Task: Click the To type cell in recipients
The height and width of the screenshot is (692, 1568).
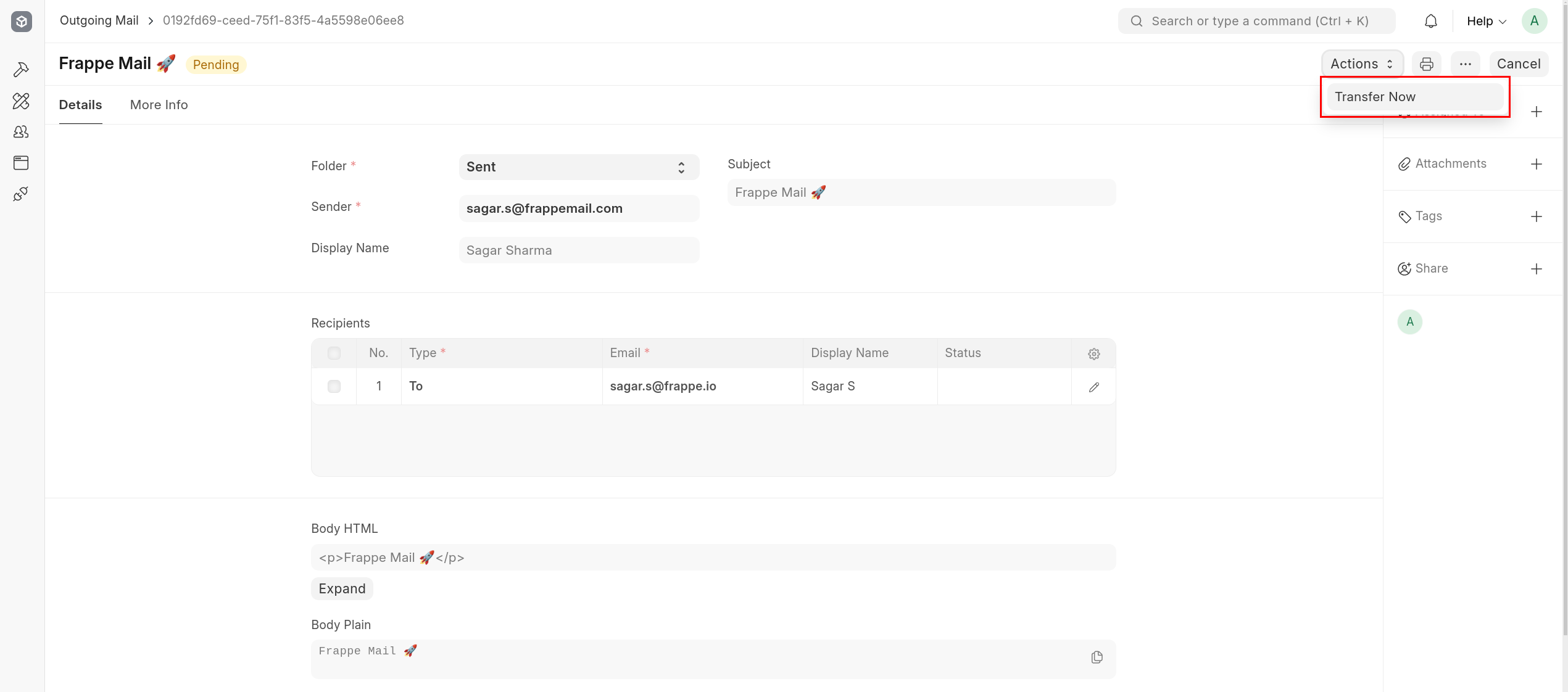Action: pyautogui.click(x=501, y=387)
